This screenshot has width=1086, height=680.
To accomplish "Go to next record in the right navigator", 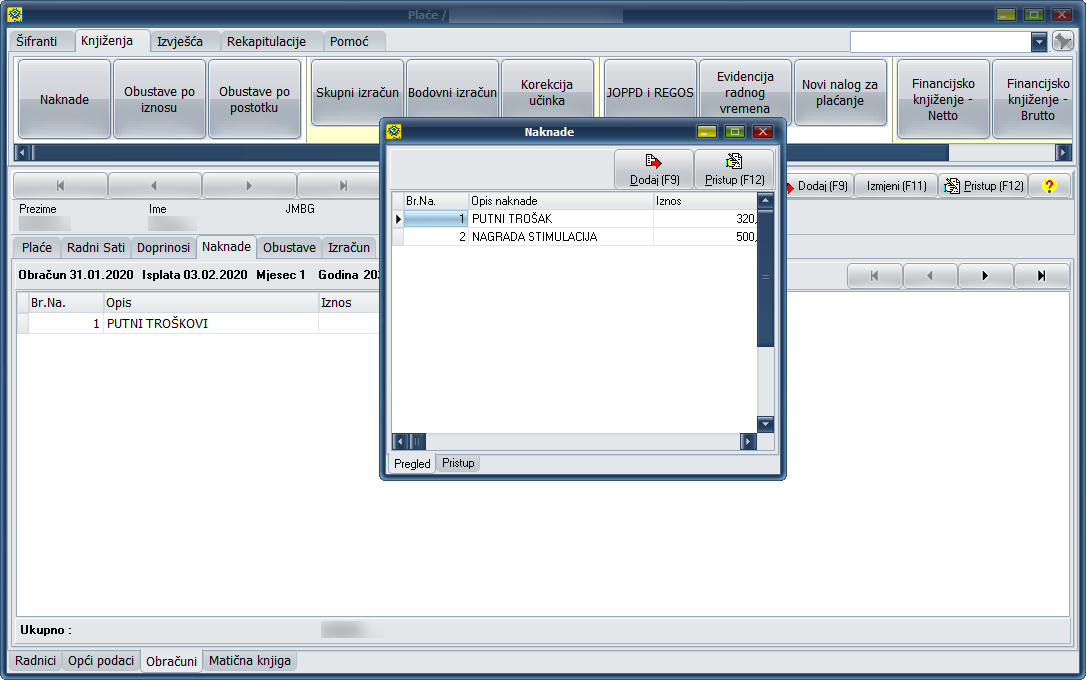I will (x=986, y=276).
